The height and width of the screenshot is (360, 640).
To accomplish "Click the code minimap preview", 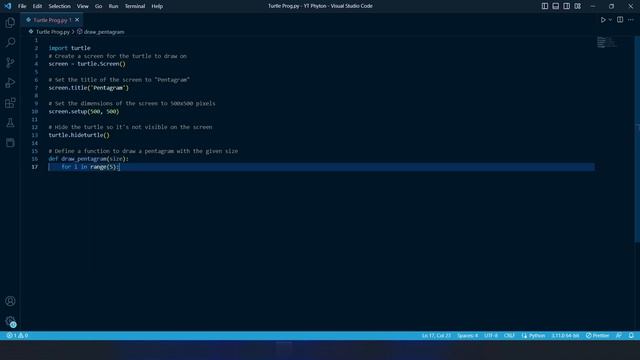I will (607, 42).
